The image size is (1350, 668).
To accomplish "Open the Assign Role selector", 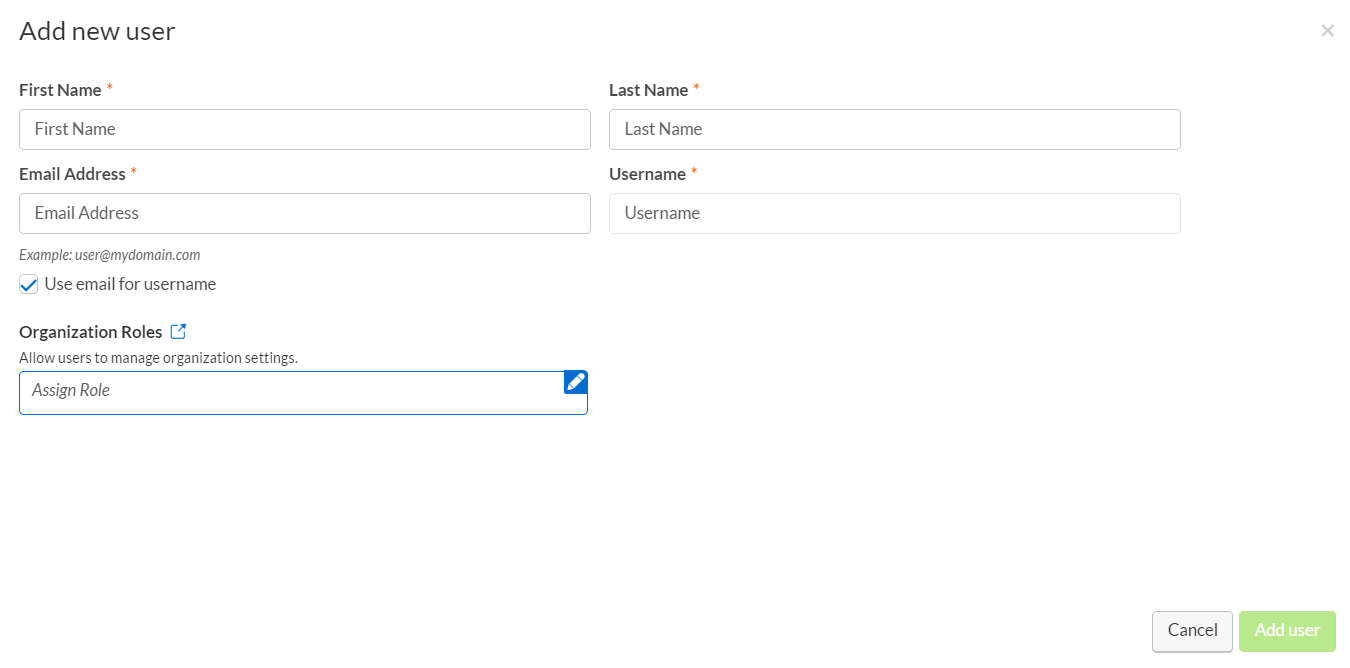I will click(x=290, y=392).
